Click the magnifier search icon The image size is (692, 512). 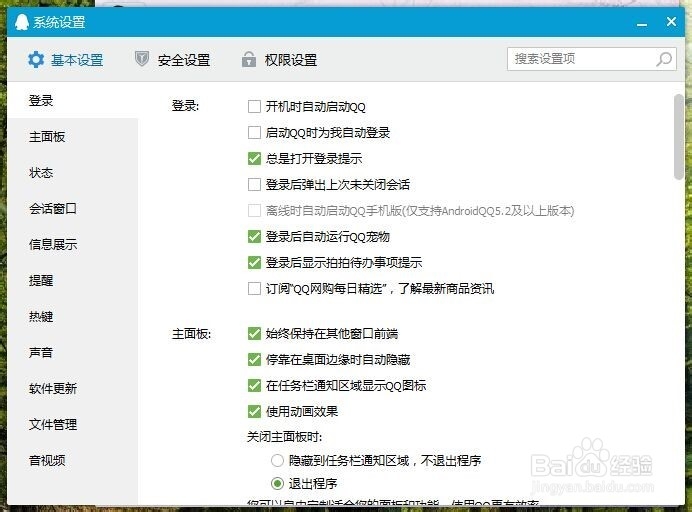[664, 59]
